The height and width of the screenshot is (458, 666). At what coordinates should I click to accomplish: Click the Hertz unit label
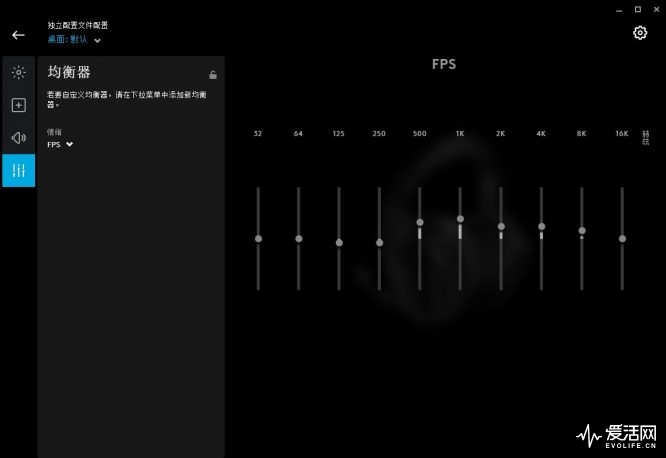tap(646, 138)
